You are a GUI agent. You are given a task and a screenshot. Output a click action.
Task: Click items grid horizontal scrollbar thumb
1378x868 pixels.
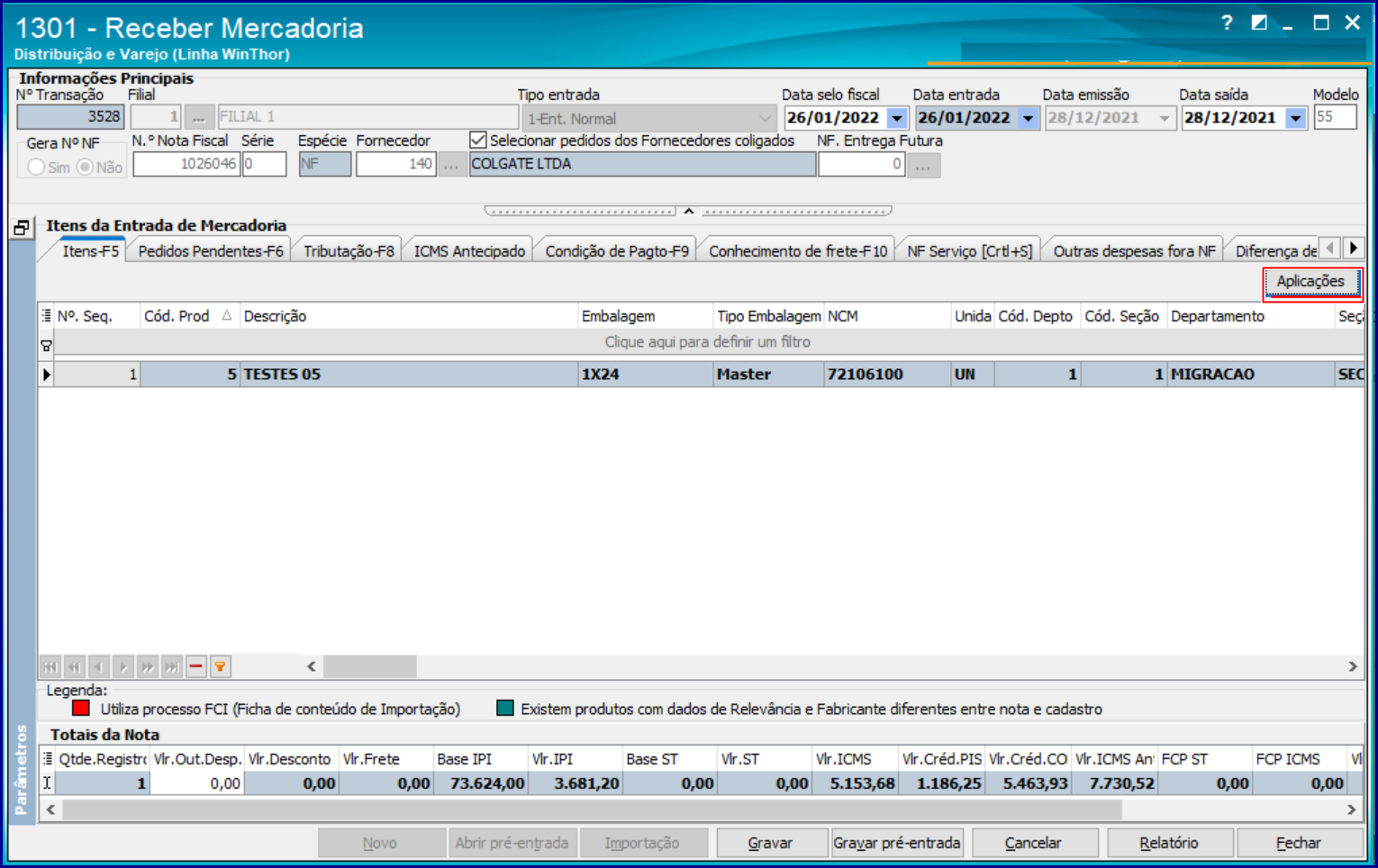(370, 667)
